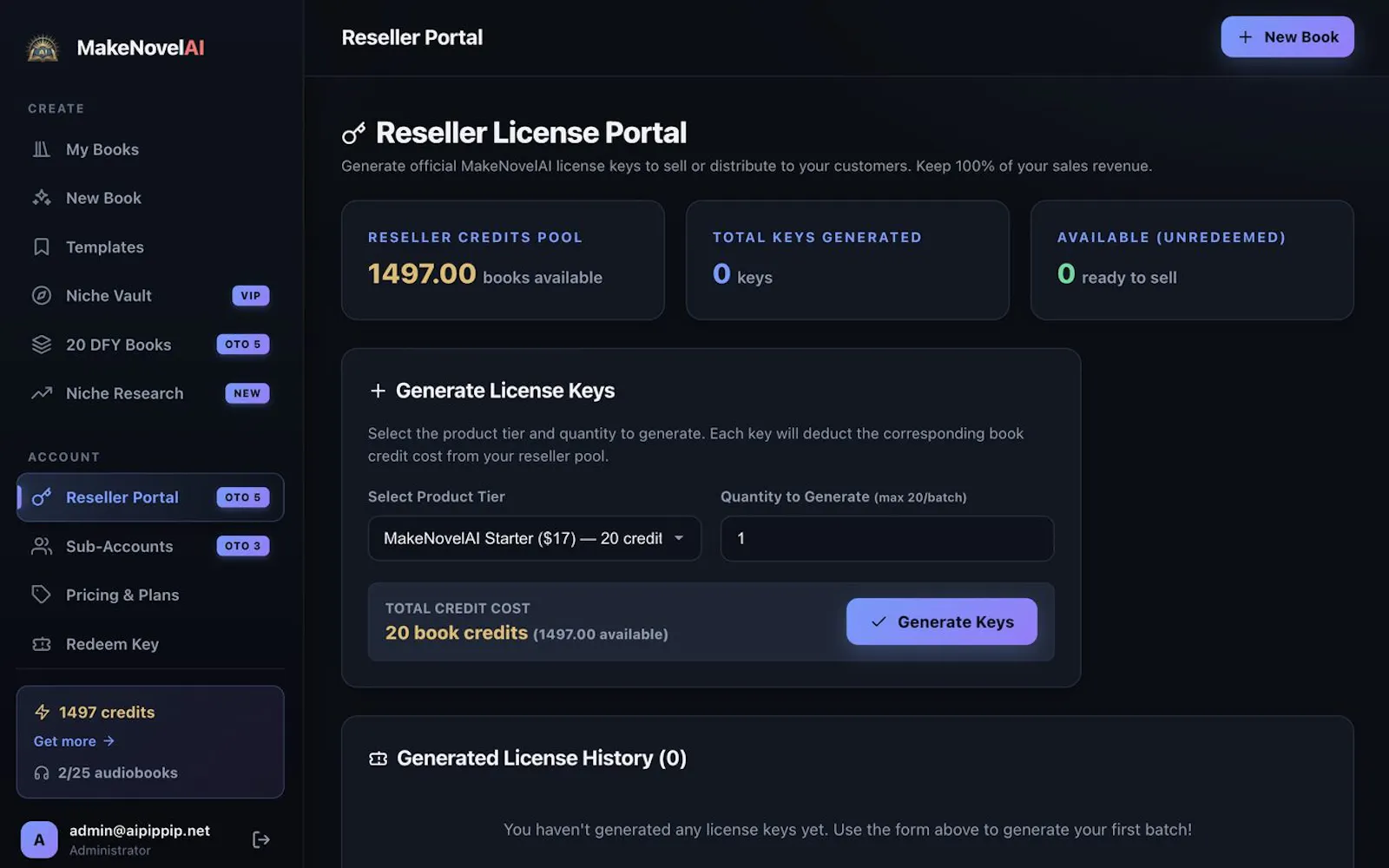The image size is (1389, 868).
Task: Select Niche Vault in the sidebar
Action: 150,296
